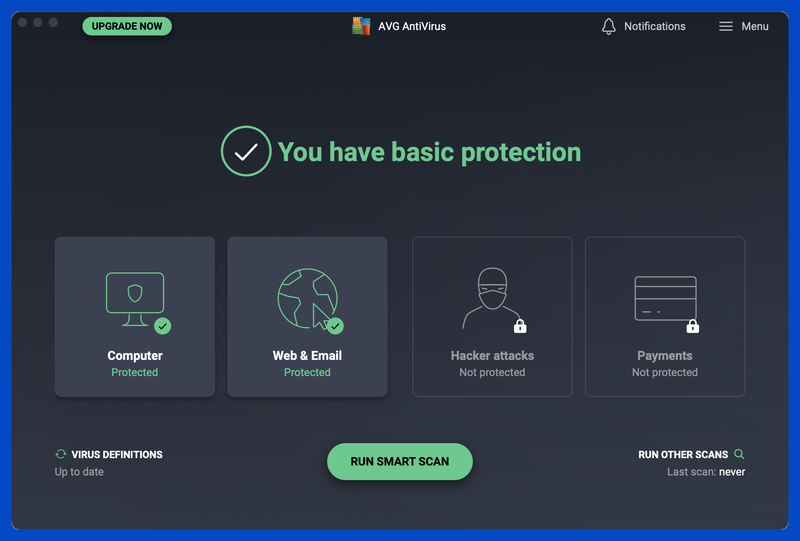Click Not protected under Hacker attacks
Screen dimensions: 800x541
point(492,372)
